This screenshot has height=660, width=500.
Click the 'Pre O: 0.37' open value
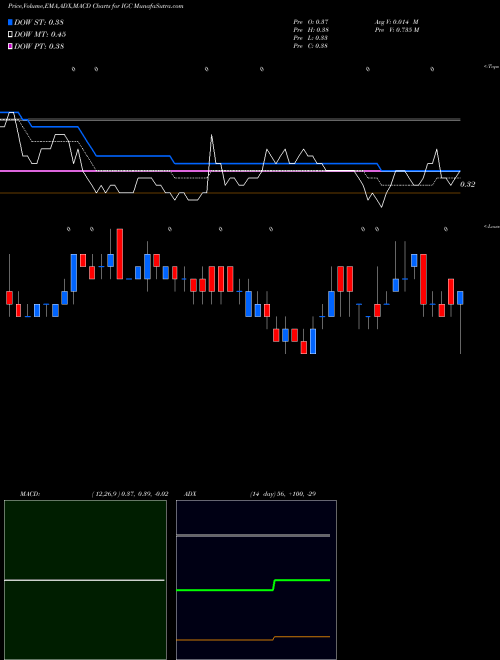tap(311, 22)
